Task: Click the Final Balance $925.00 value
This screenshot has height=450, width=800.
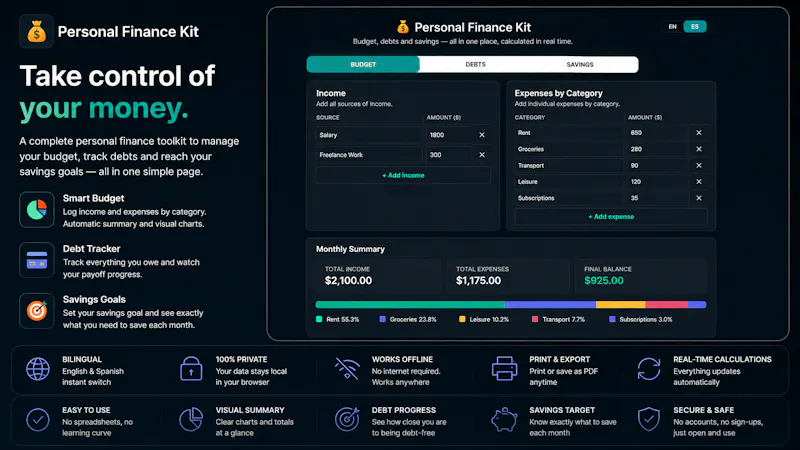Action: [x=604, y=281]
